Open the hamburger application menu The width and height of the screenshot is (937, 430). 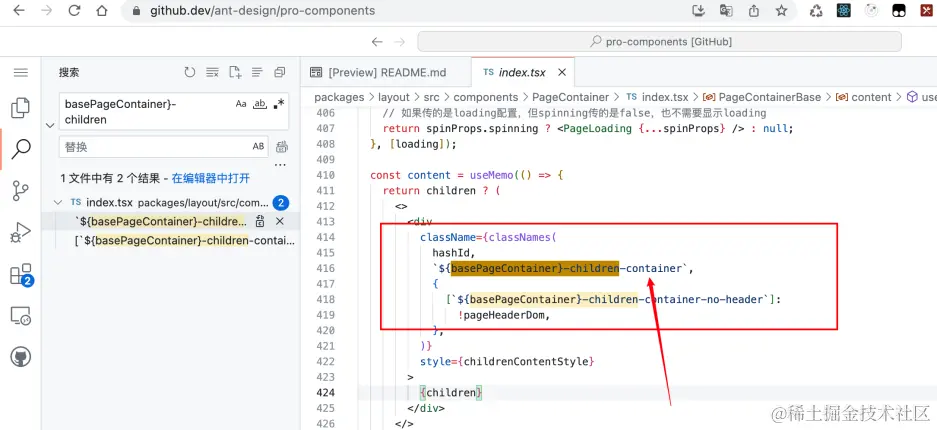[x=21, y=73]
